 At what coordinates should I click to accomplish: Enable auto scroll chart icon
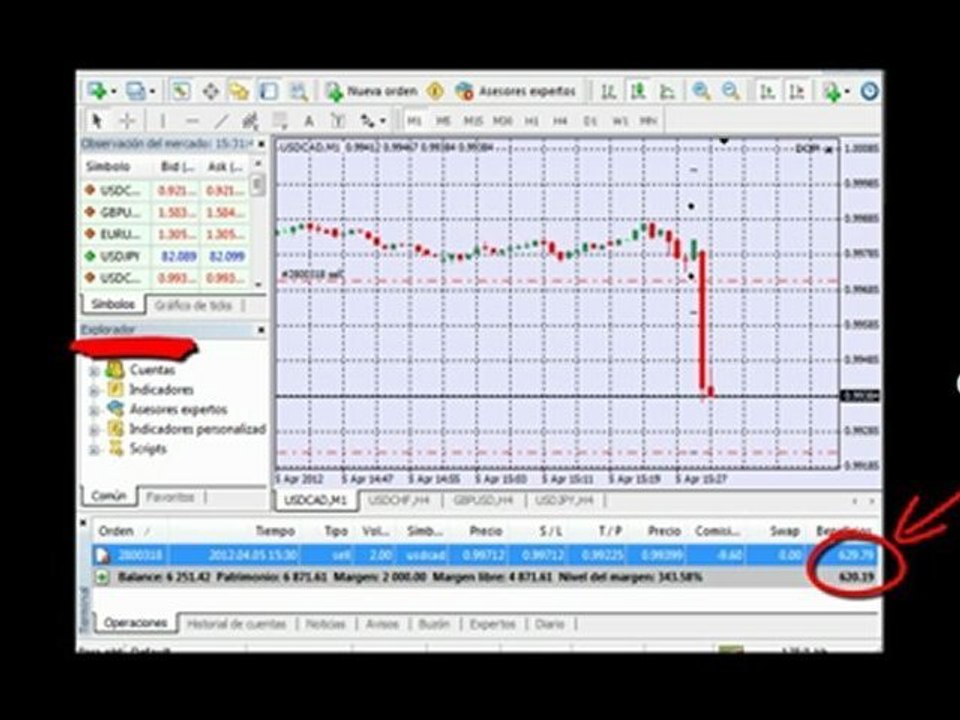pos(767,91)
